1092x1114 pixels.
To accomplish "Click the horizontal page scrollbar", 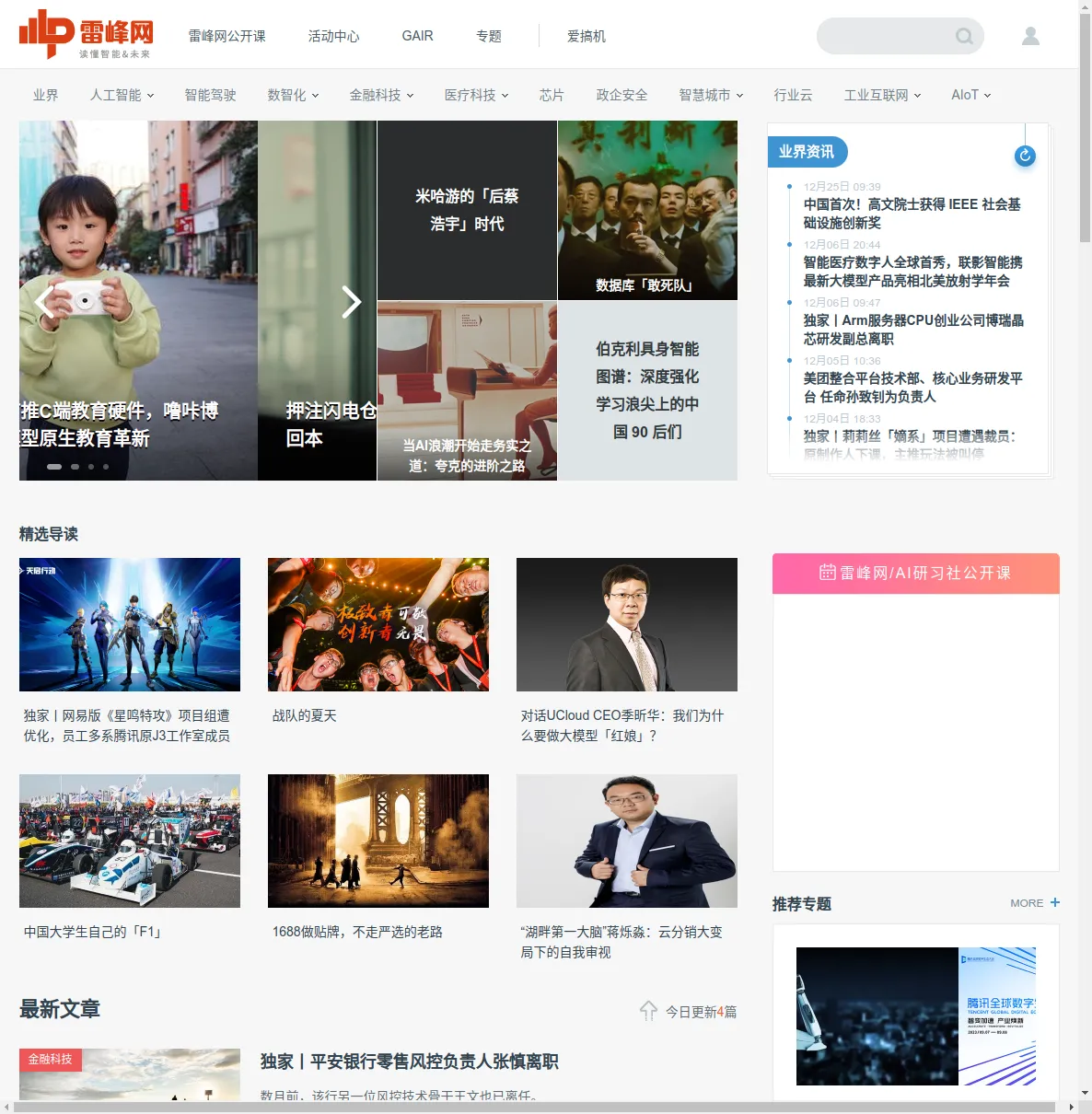I will 534,1107.
